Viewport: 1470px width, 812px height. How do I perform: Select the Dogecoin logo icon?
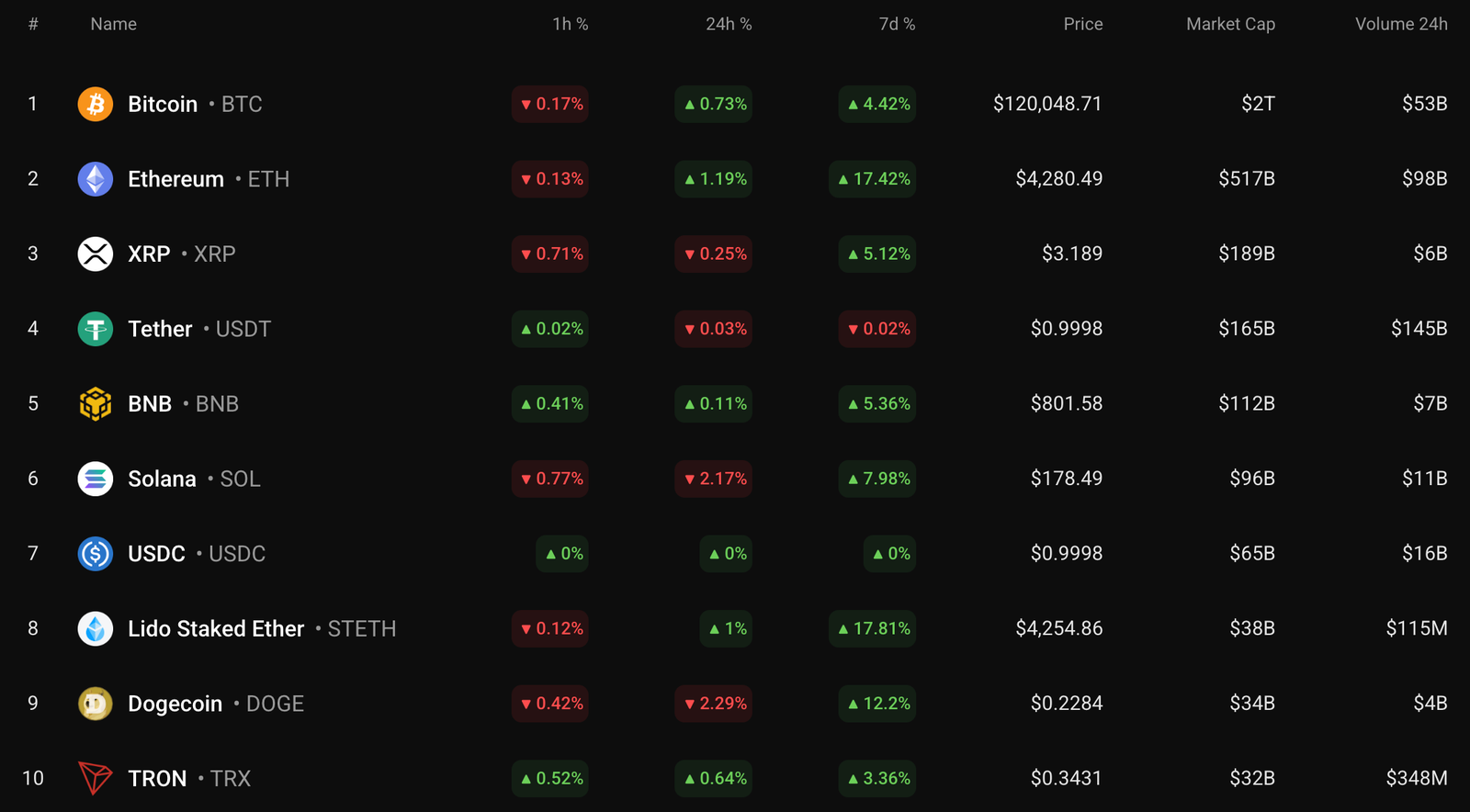tap(95, 703)
